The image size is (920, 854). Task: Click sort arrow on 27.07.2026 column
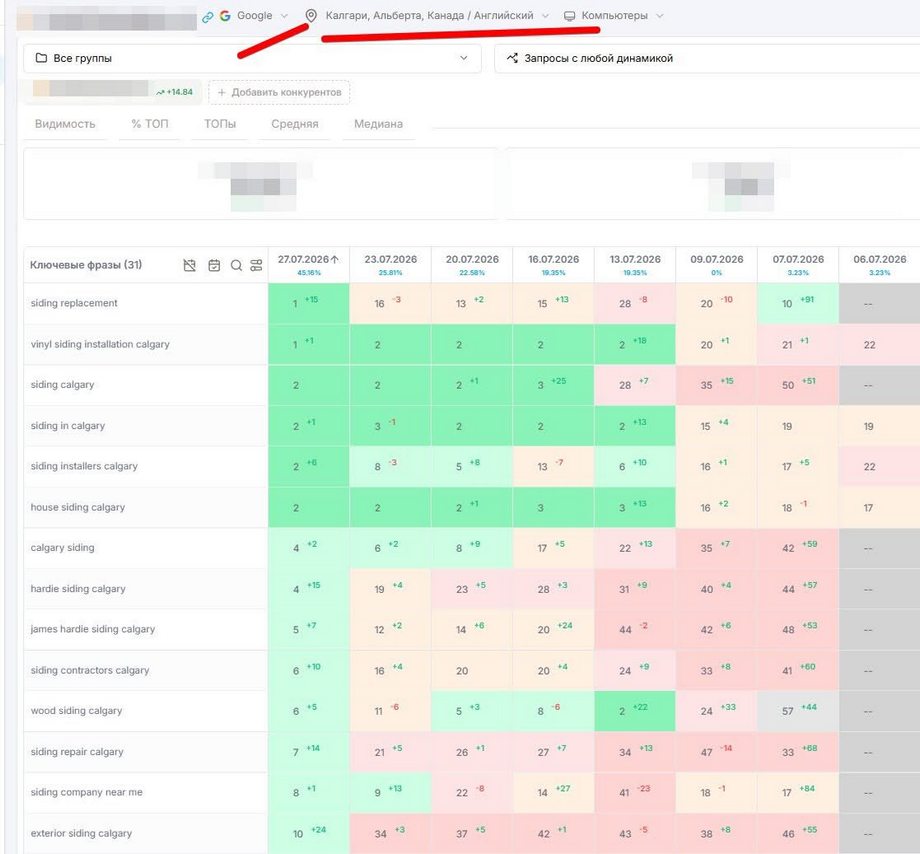coord(335,259)
